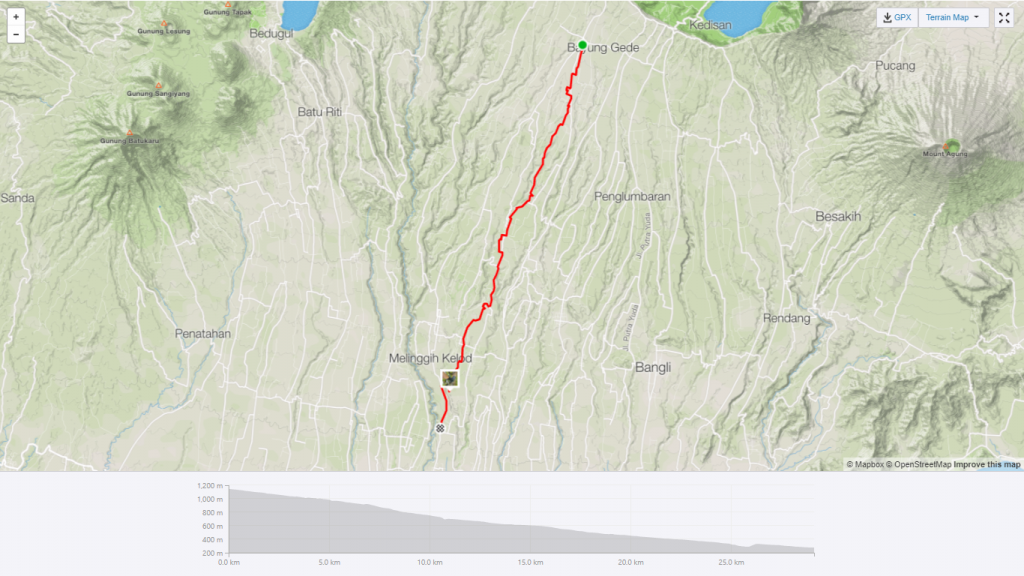Screen dimensions: 1024x576
Task: Open the OpenStreetMap attribution link
Action: click(x=918, y=464)
